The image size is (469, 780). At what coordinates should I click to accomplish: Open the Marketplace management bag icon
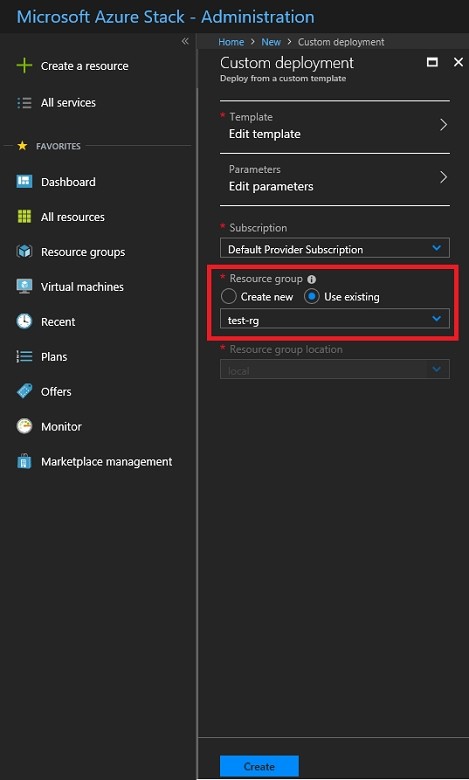24,462
